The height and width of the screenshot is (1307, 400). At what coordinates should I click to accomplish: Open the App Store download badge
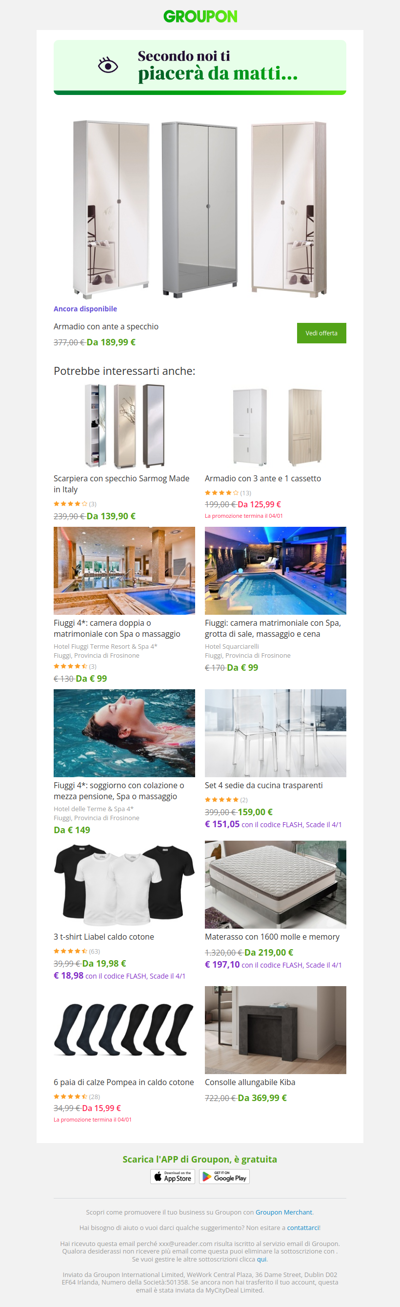pos(172,1177)
